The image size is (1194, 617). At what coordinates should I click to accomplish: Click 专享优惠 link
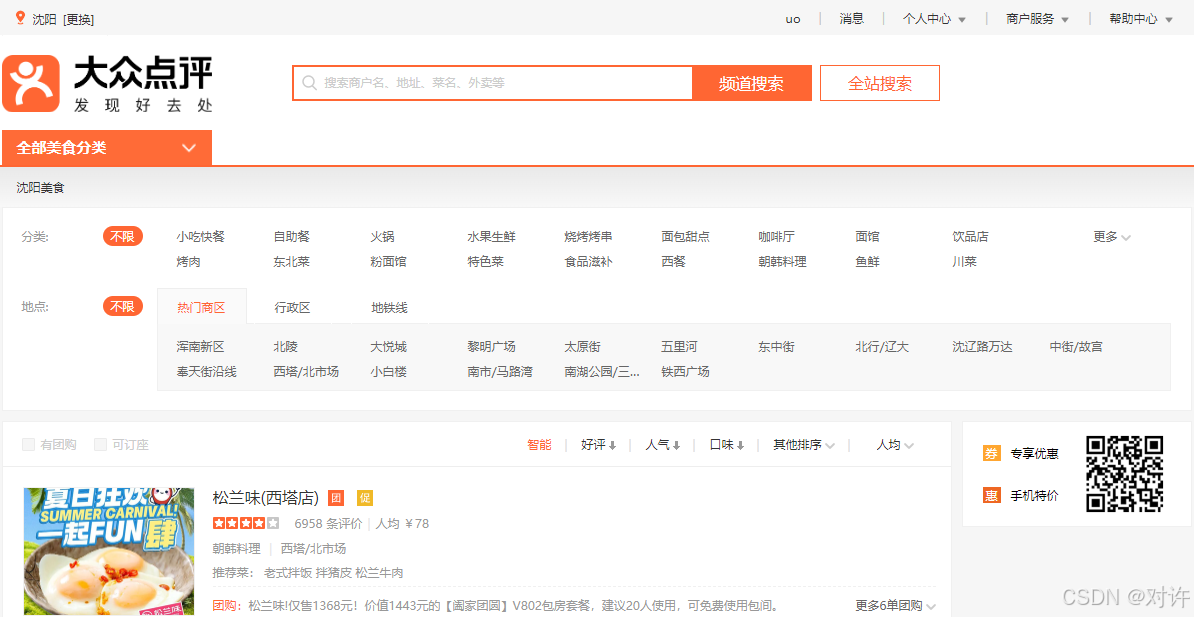click(1034, 454)
